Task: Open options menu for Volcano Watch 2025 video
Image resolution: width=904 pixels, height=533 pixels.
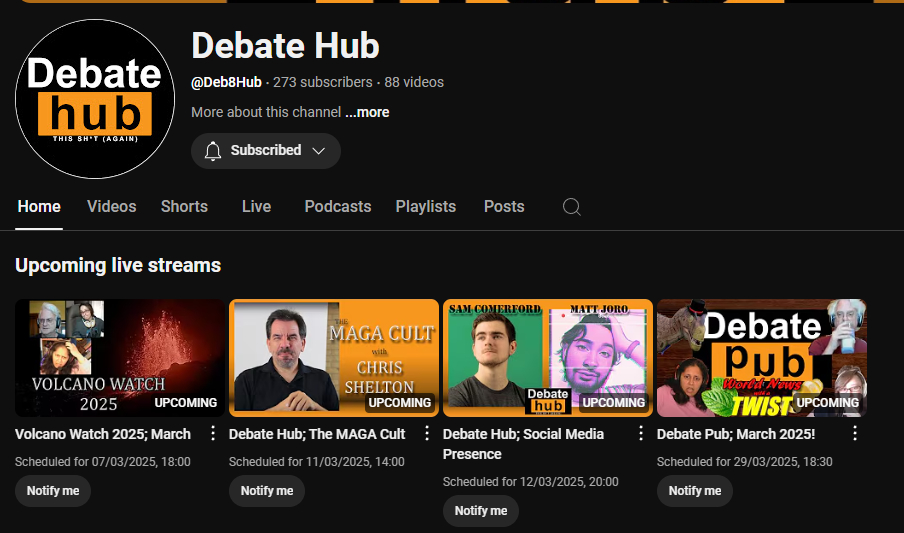Action: 212,434
